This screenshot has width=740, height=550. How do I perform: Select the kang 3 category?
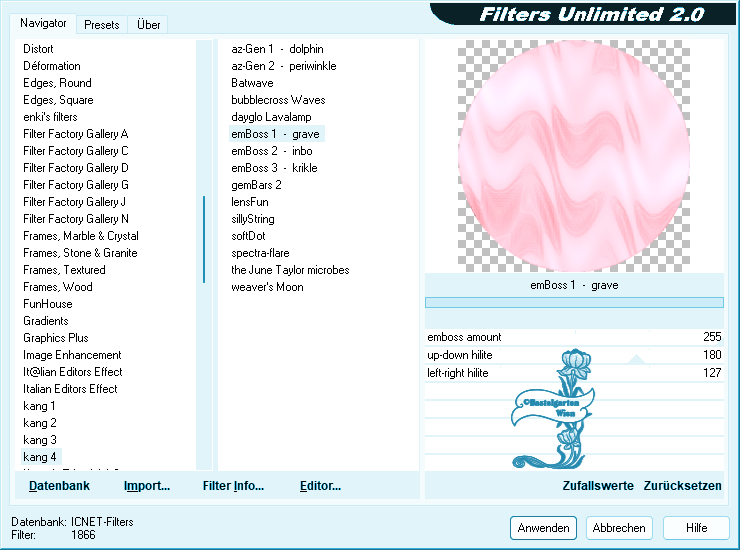[40, 440]
